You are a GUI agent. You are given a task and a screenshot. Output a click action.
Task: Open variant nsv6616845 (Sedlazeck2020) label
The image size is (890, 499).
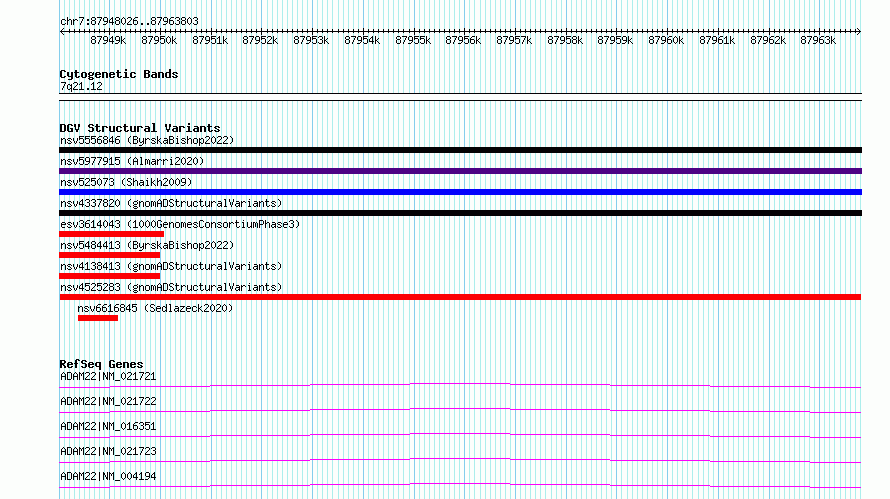pyautogui.click(x=155, y=308)
